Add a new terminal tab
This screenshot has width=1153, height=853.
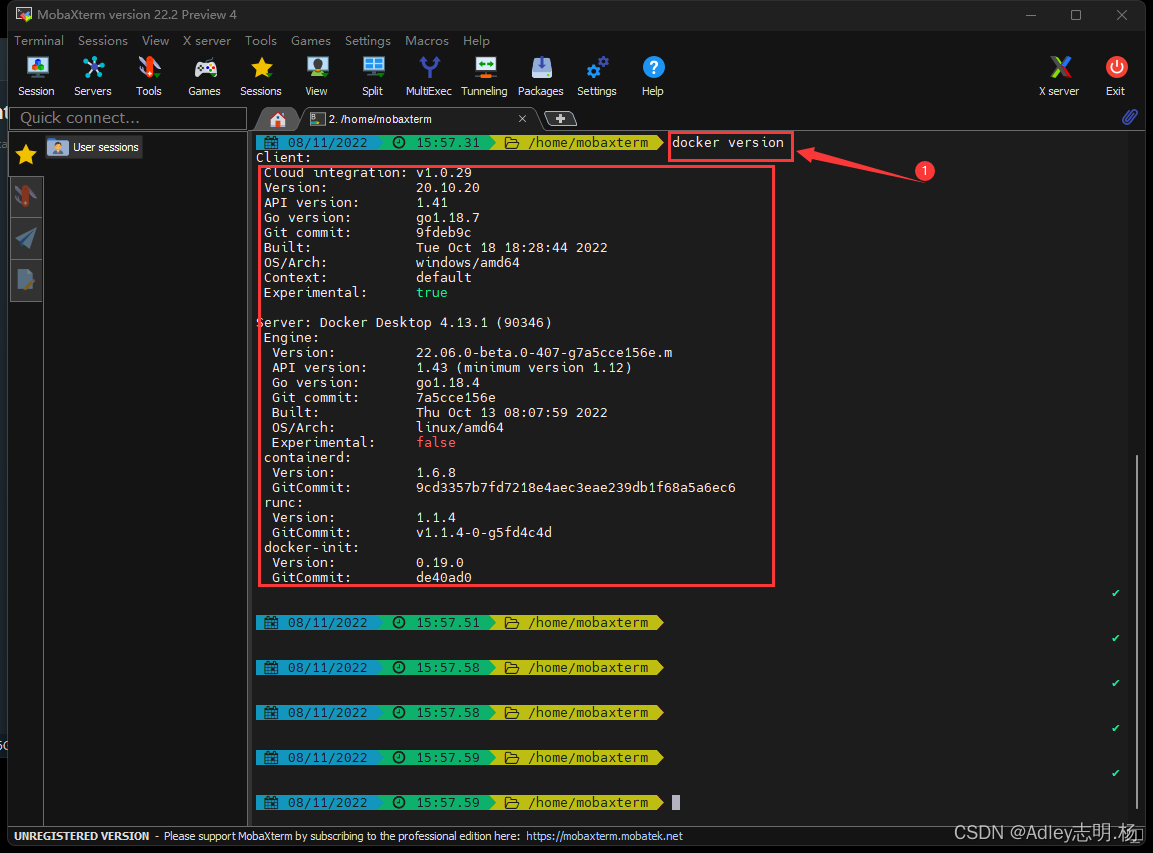pos(560,118)
